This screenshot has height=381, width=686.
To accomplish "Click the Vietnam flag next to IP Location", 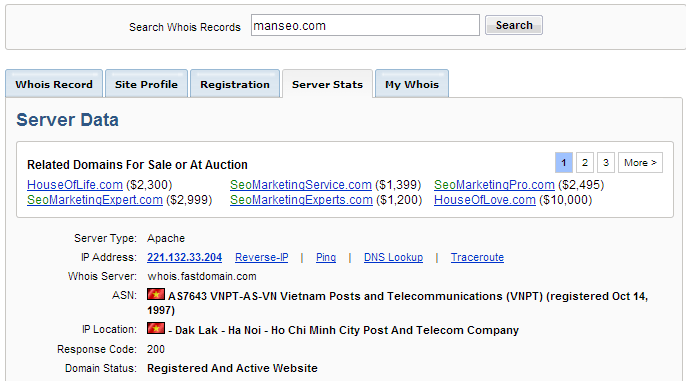I will (156, 328).
